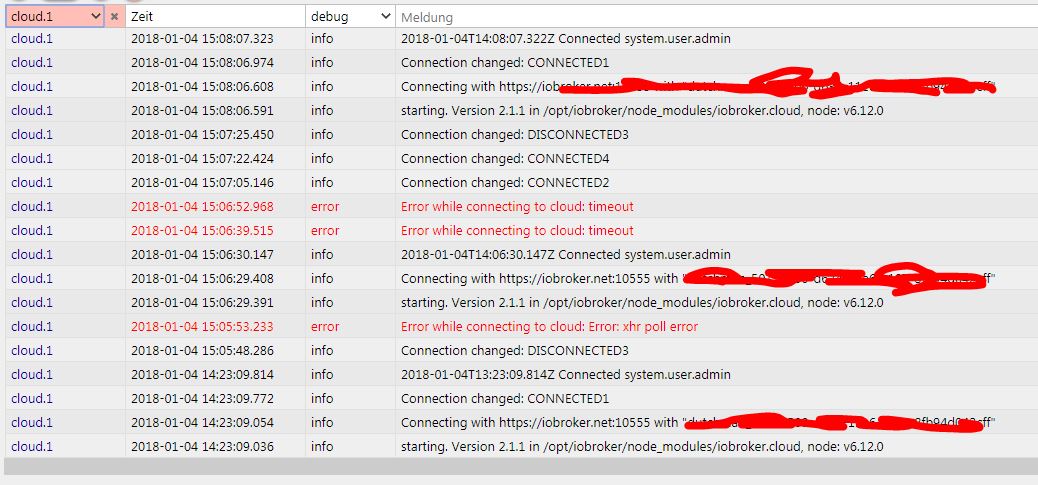Clear the cloud.1 source filter
1038x485 pixels.
114,17
